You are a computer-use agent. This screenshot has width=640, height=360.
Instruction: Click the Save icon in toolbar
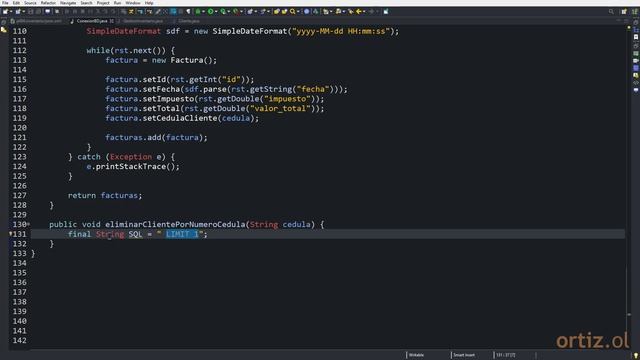30,11
